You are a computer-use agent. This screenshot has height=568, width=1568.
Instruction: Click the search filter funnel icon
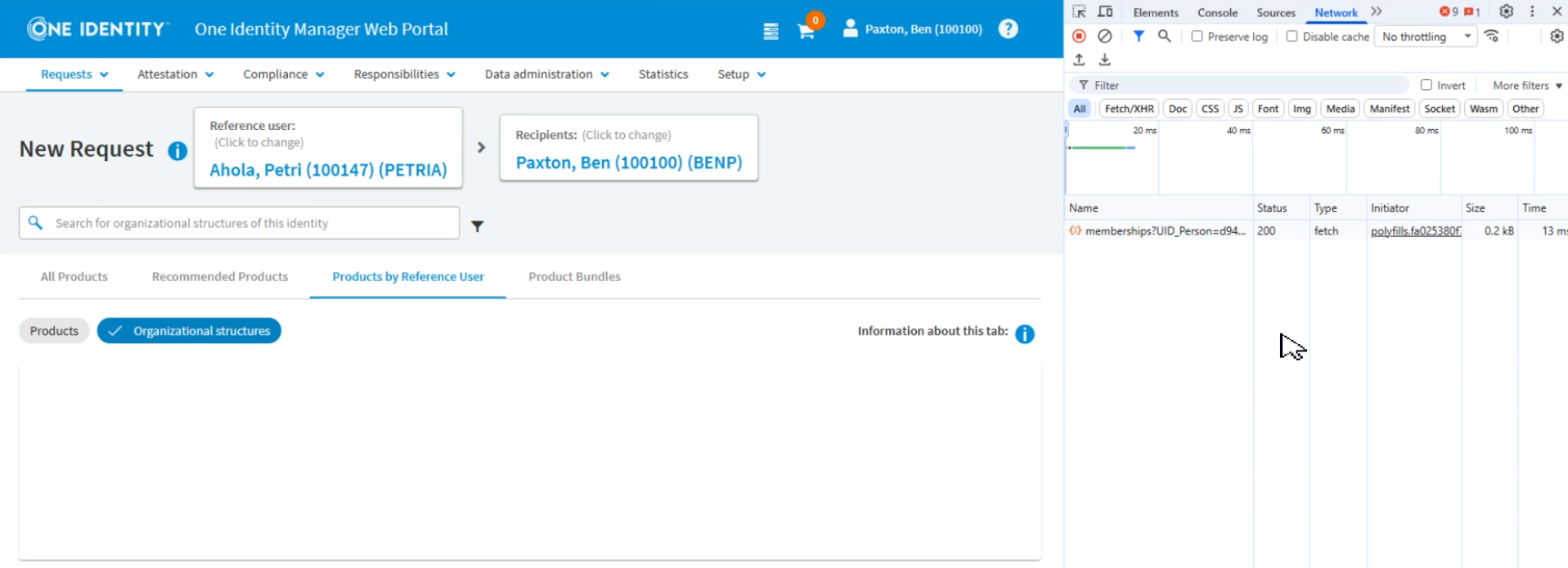click(478, 226)
